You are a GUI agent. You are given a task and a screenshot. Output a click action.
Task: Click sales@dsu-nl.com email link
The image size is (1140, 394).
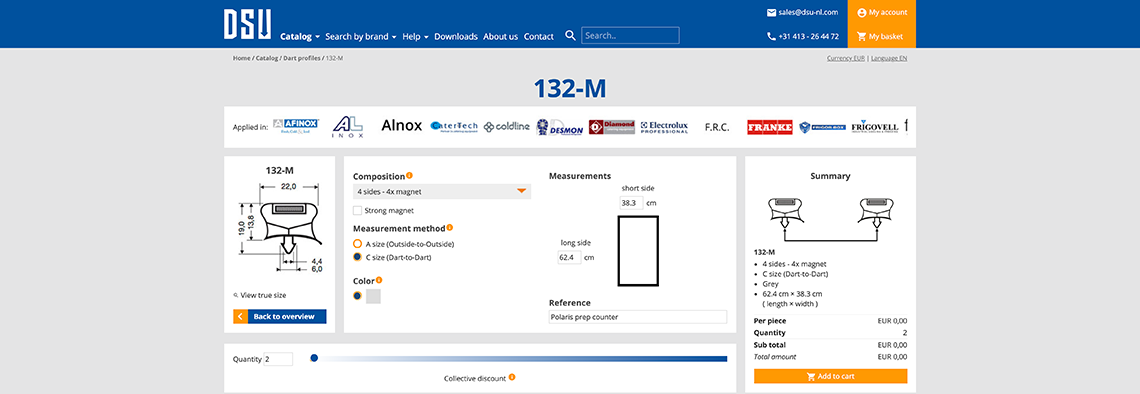click(808, 12)
